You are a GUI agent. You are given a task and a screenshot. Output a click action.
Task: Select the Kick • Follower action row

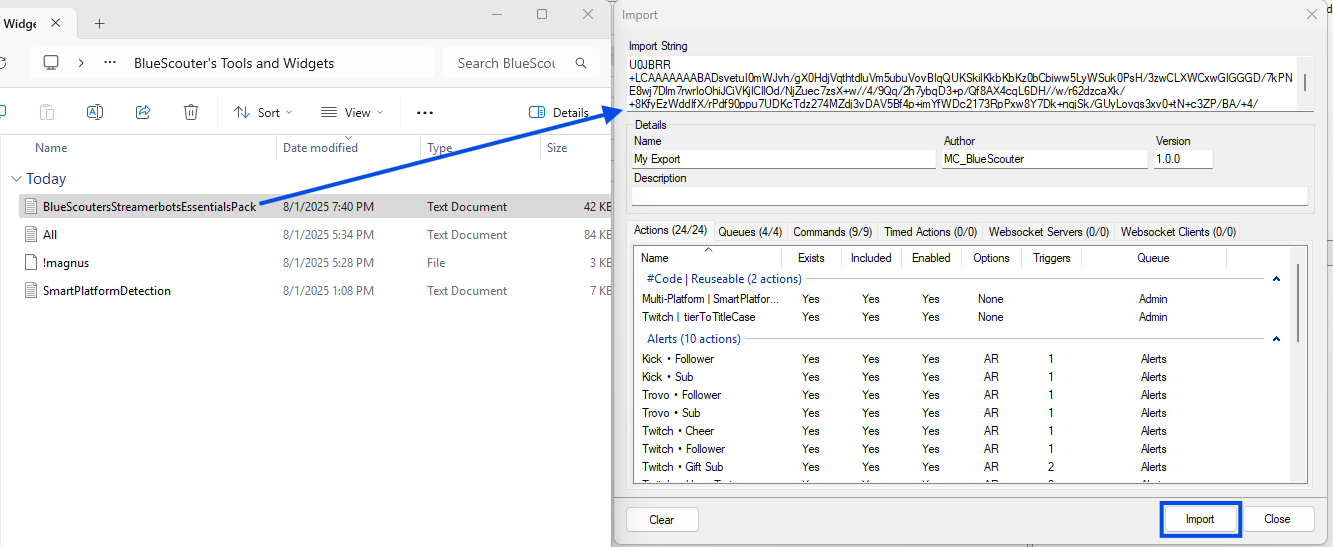[x=960, y=359]
